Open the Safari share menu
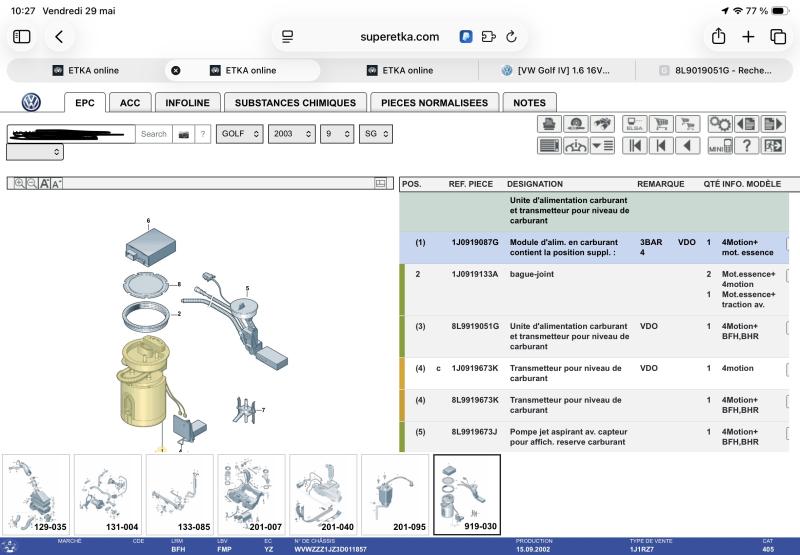 (718, 36)
